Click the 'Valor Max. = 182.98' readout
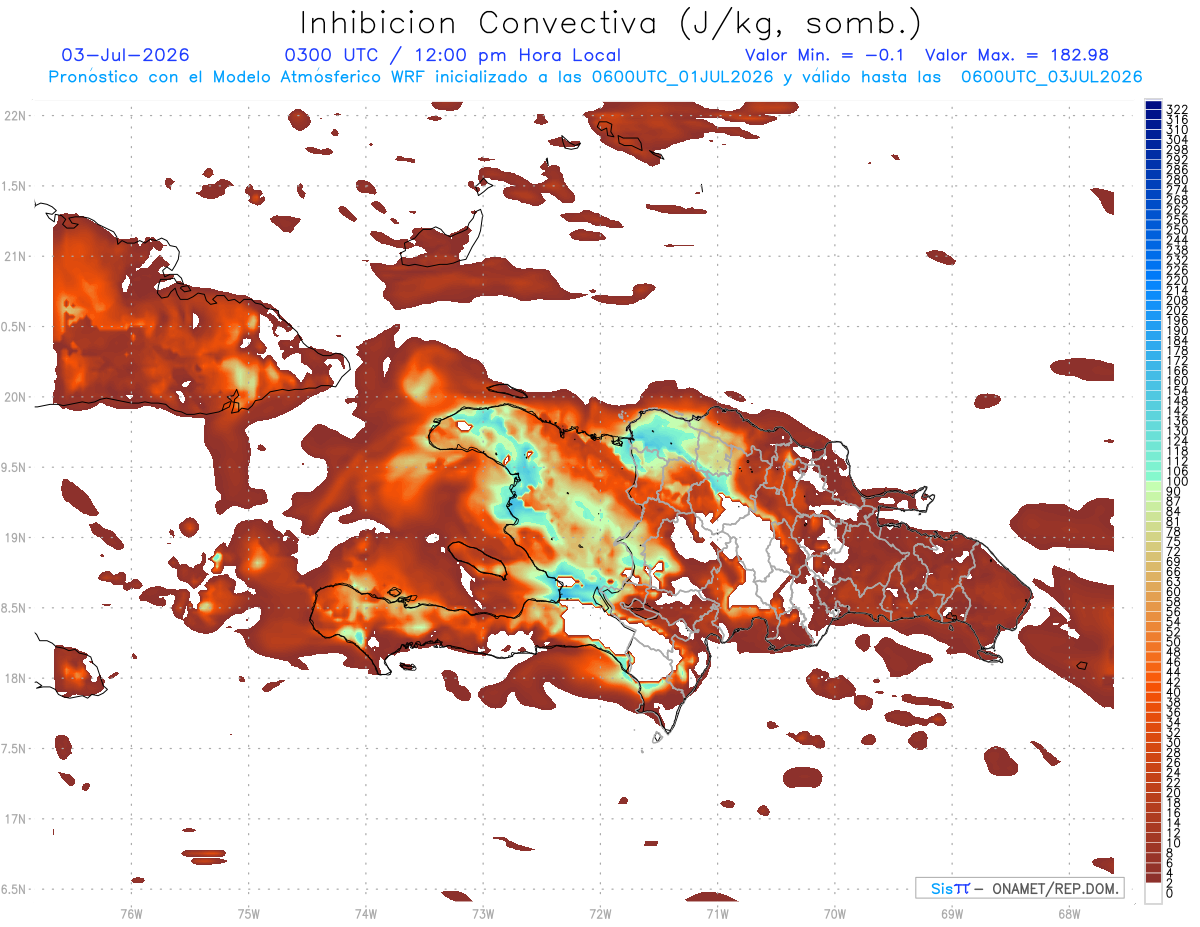Screen dimensions: 1200x927 tap(1017, 56)
